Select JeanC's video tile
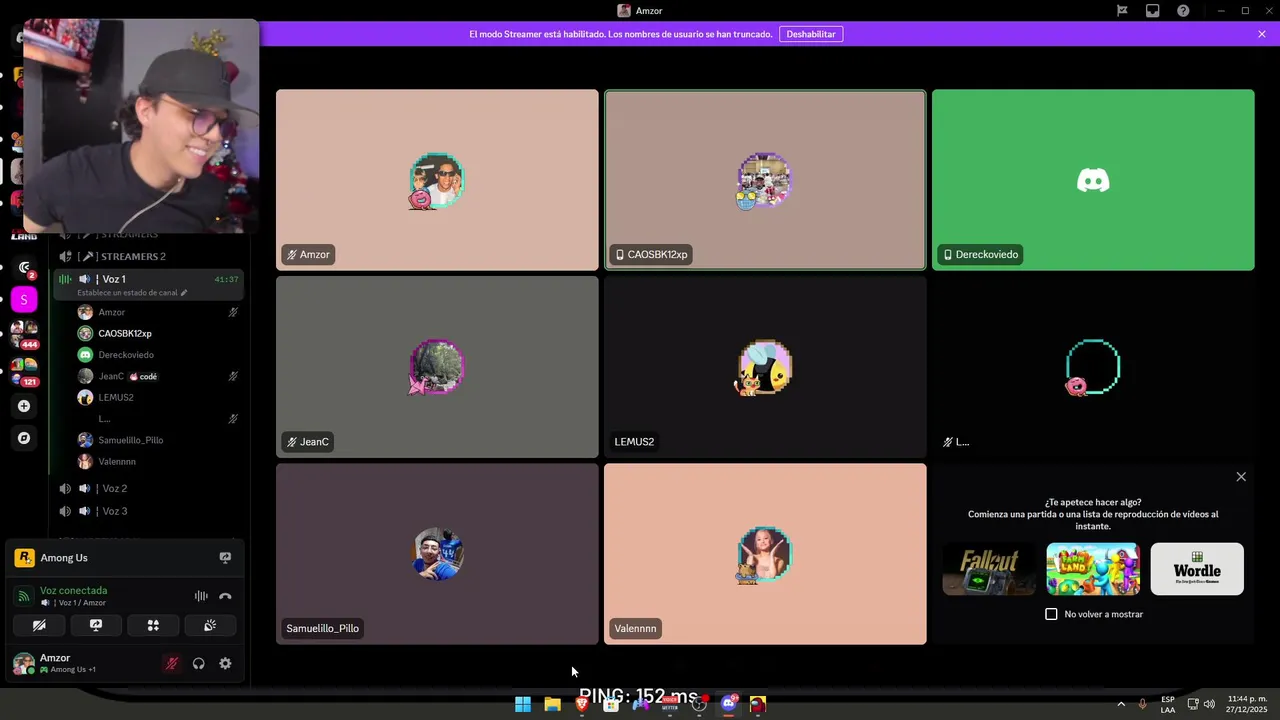Image resolution: width=1280 pixels, height=720 pixels. (437, 367)
